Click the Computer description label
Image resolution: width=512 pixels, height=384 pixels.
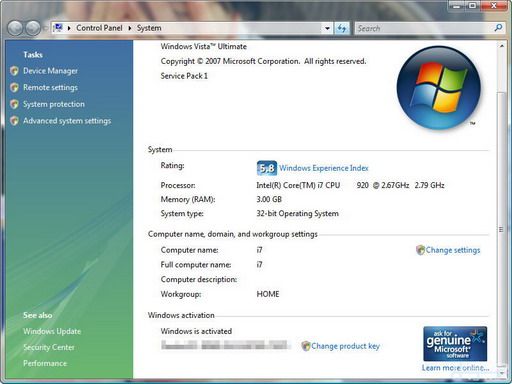click(x=199, y=279)
